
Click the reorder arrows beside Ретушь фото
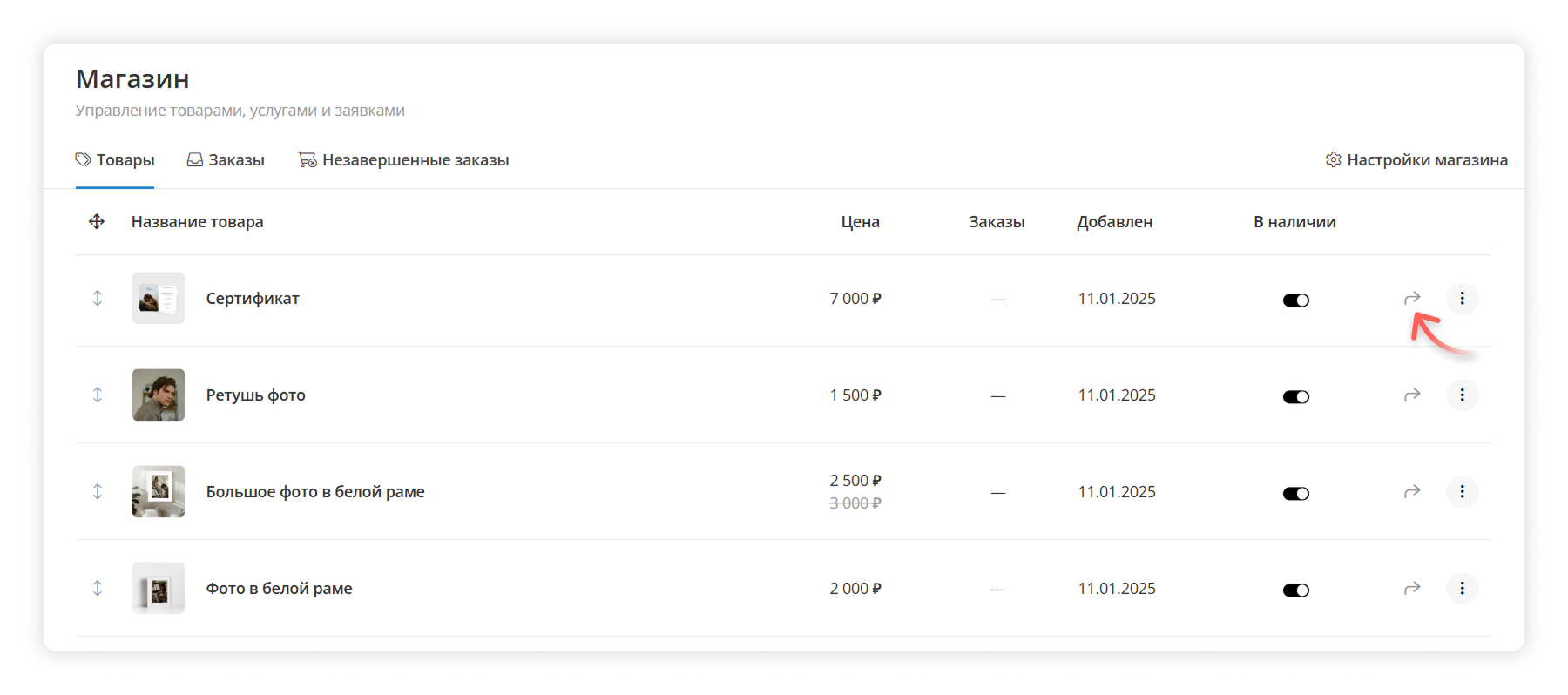[x=98, y=395]
